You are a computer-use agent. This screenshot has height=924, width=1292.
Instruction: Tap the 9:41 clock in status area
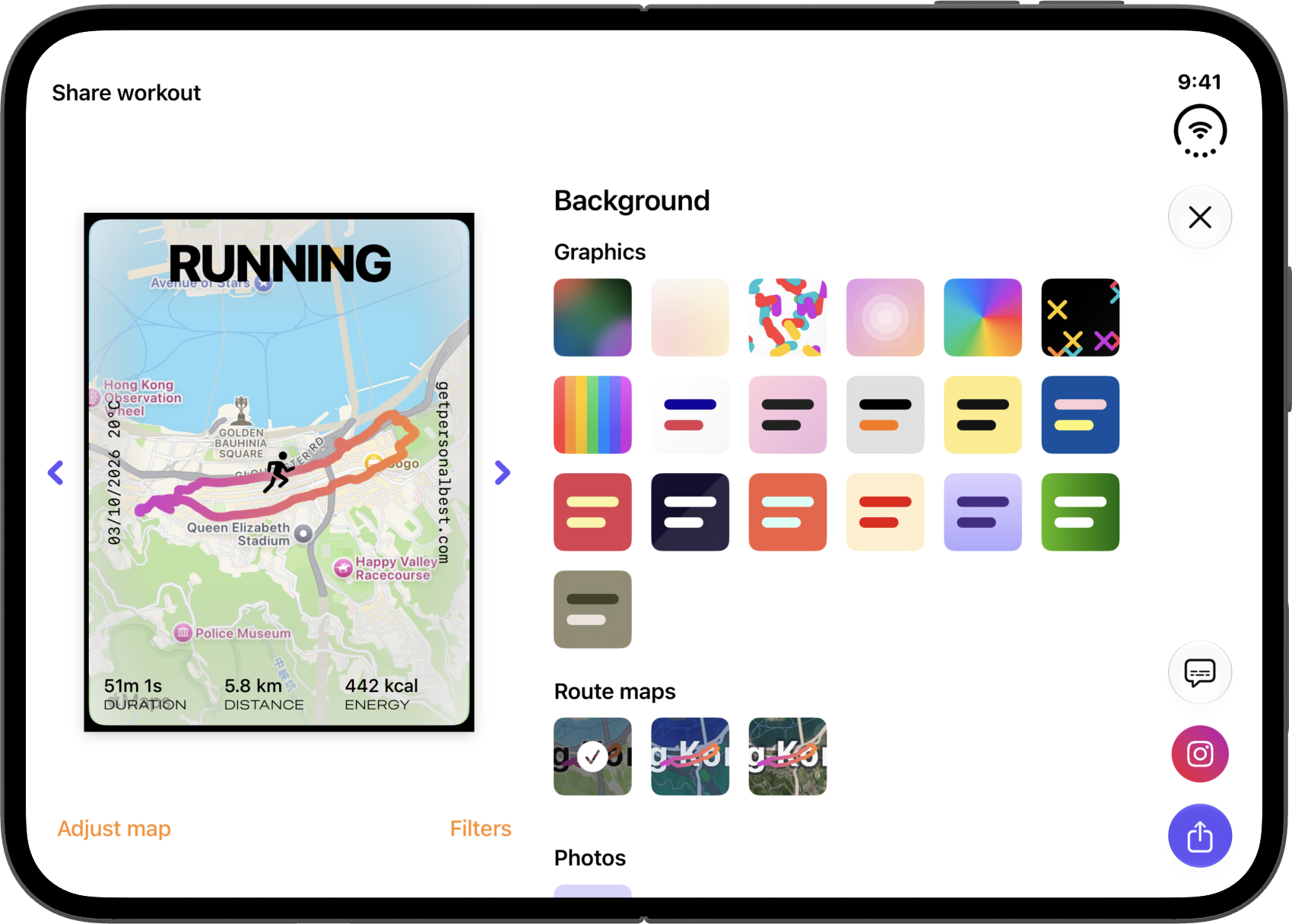[1199, 81]
